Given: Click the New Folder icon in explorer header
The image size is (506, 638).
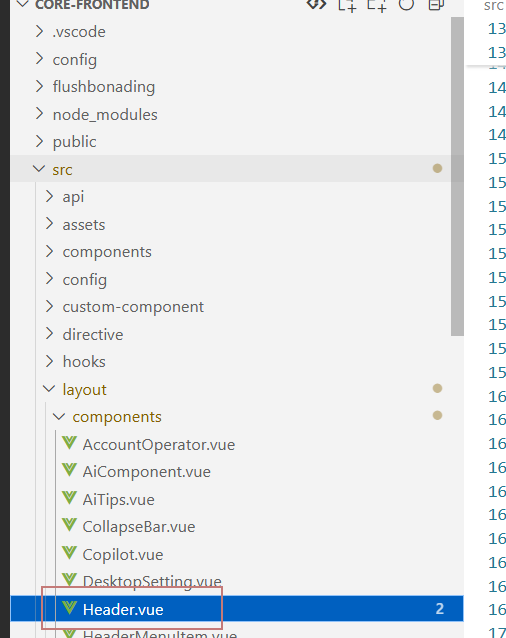Looking at the screenshot, I should pos(377,5).
